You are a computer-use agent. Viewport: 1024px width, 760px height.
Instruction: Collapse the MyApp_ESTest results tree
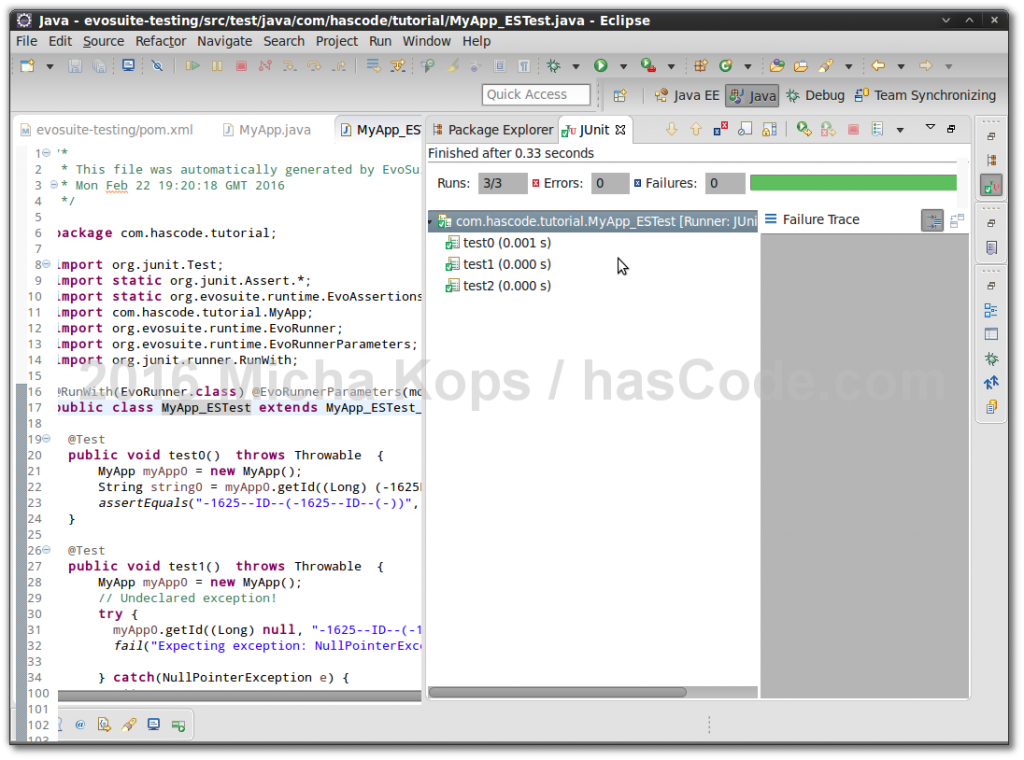pyautogui.click(x=432, y=220)
